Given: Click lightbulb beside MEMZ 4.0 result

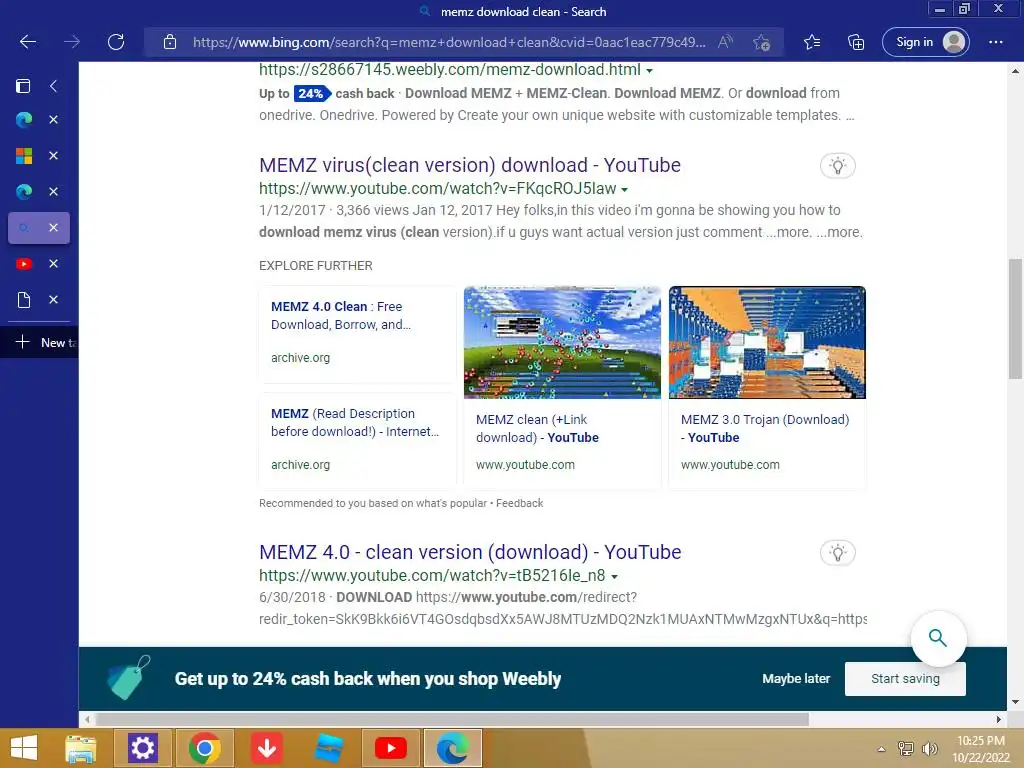Looking at the screenshot, I should 837,552.
